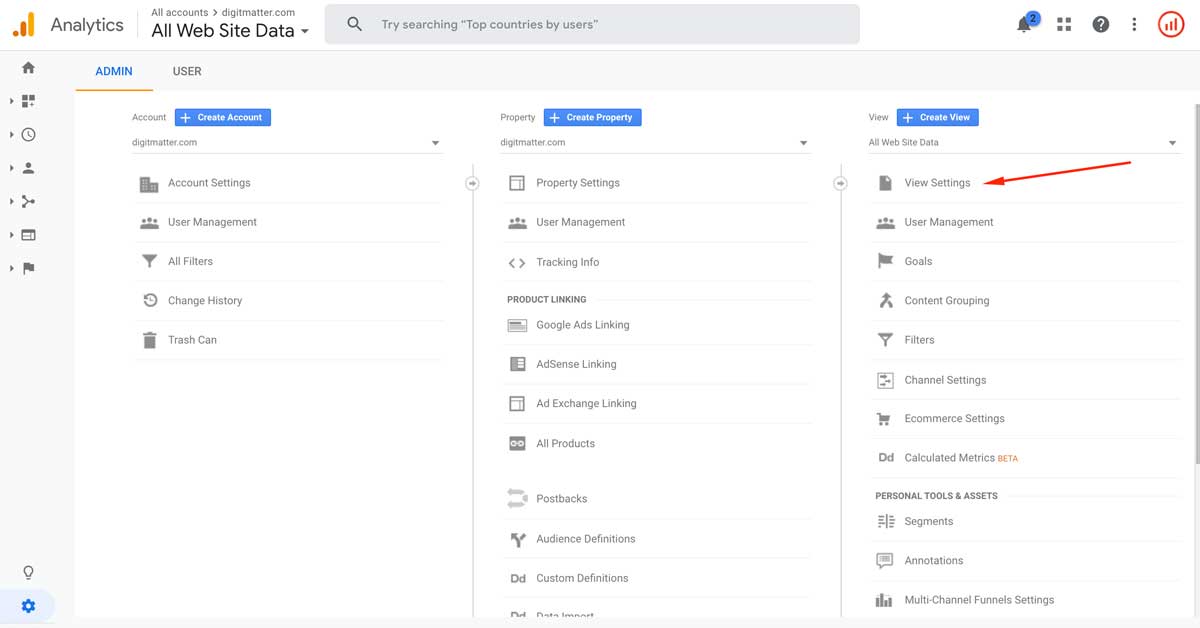This screenshot has height=628, width=1200.
Task: Open the Account column digitmatter.com dropdown
Action: (x=287, y=143)
